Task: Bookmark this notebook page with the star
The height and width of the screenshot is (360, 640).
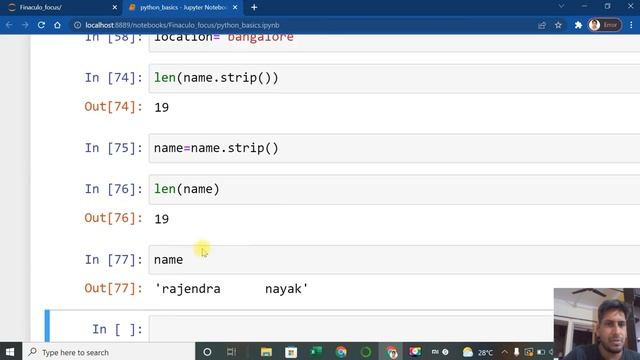Action: pos(558,25)
